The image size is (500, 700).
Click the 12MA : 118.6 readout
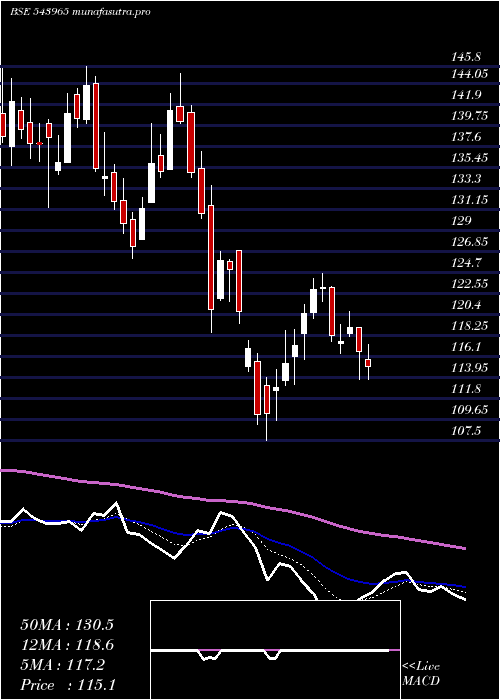click(67, 645)
